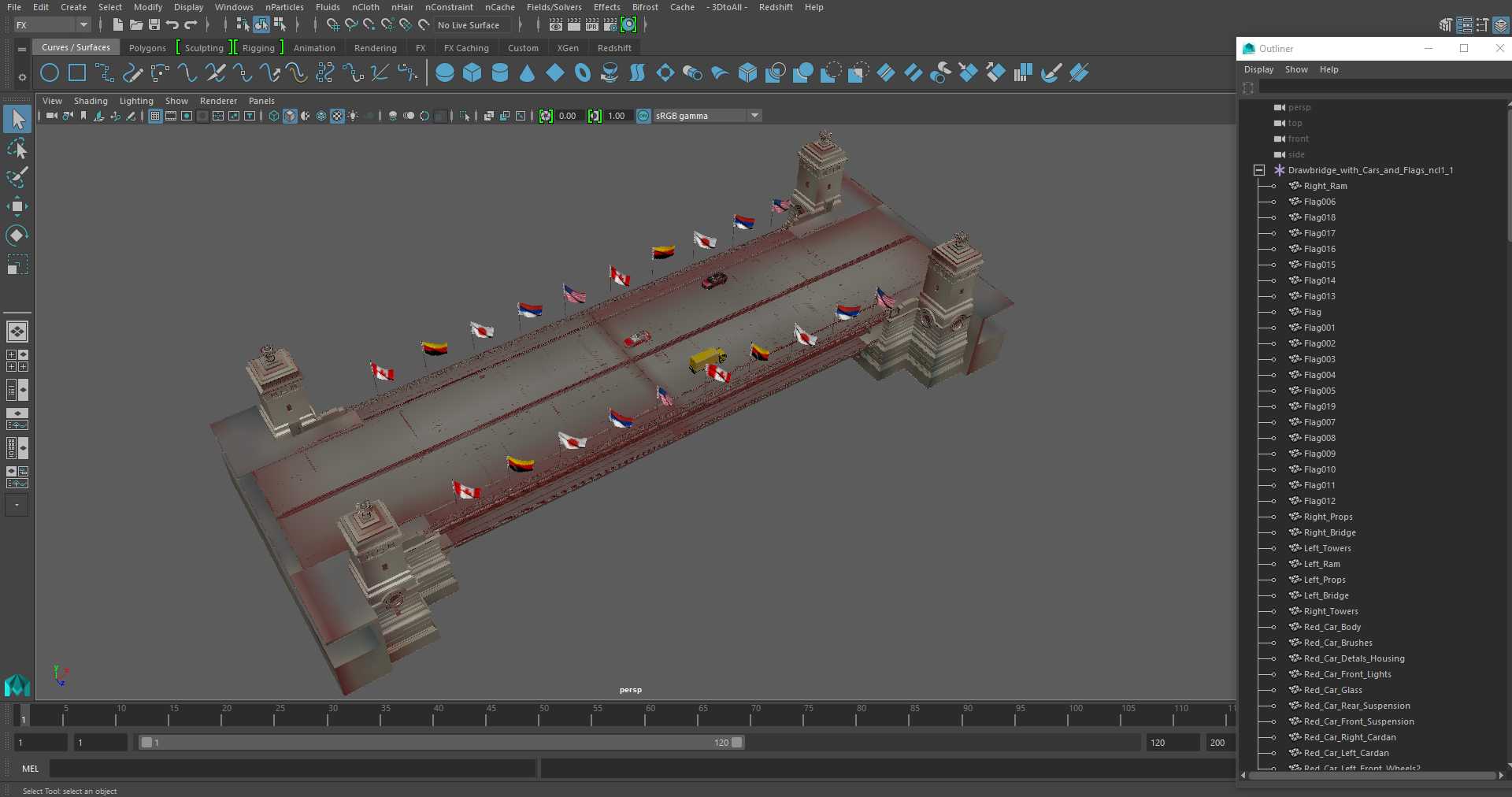Open the Render View clapper icon
The height and width of the screenshot is (797, 1512).
[x=556, y=25]
